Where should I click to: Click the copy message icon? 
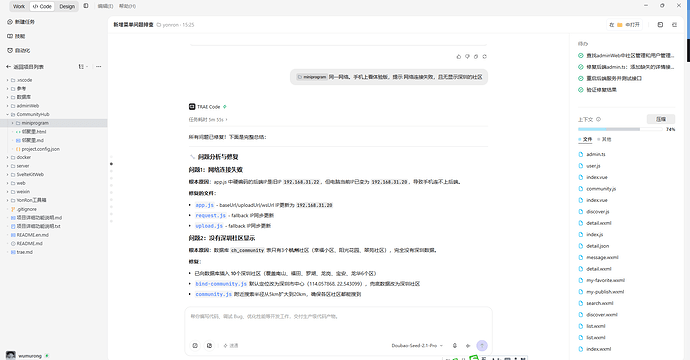(476, 56)
